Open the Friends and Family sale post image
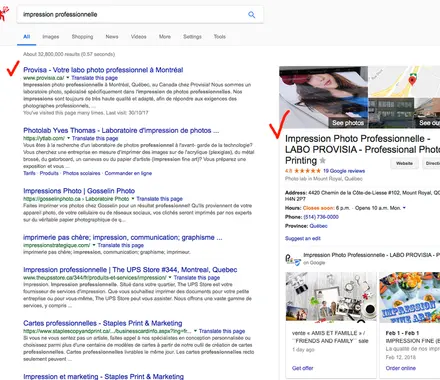440x380 pixels. [x=331, y=297]
